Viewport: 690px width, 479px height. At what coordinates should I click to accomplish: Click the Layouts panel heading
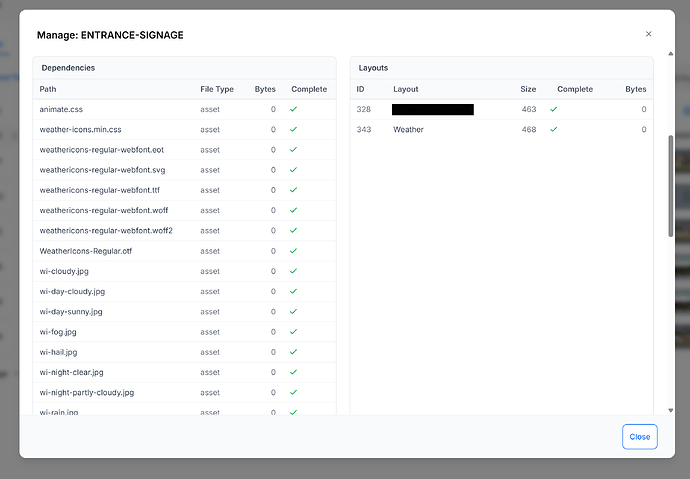click(x=373, y=68)
